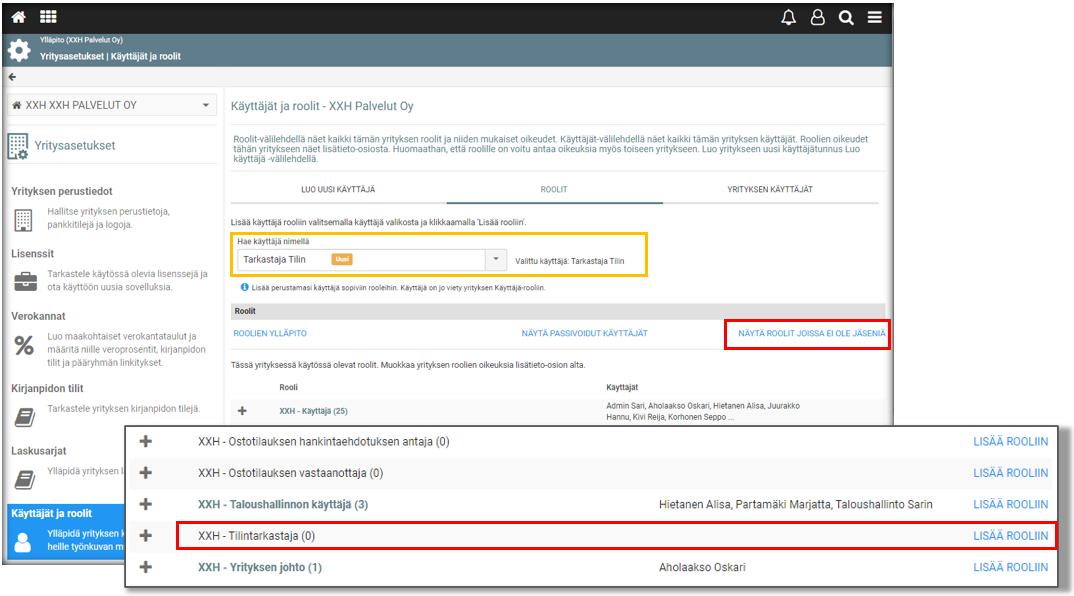Switch to the Yrityksen käyttäjät tab
Viewport: 1074px width, 596px height.
click(x=769, y=189)
